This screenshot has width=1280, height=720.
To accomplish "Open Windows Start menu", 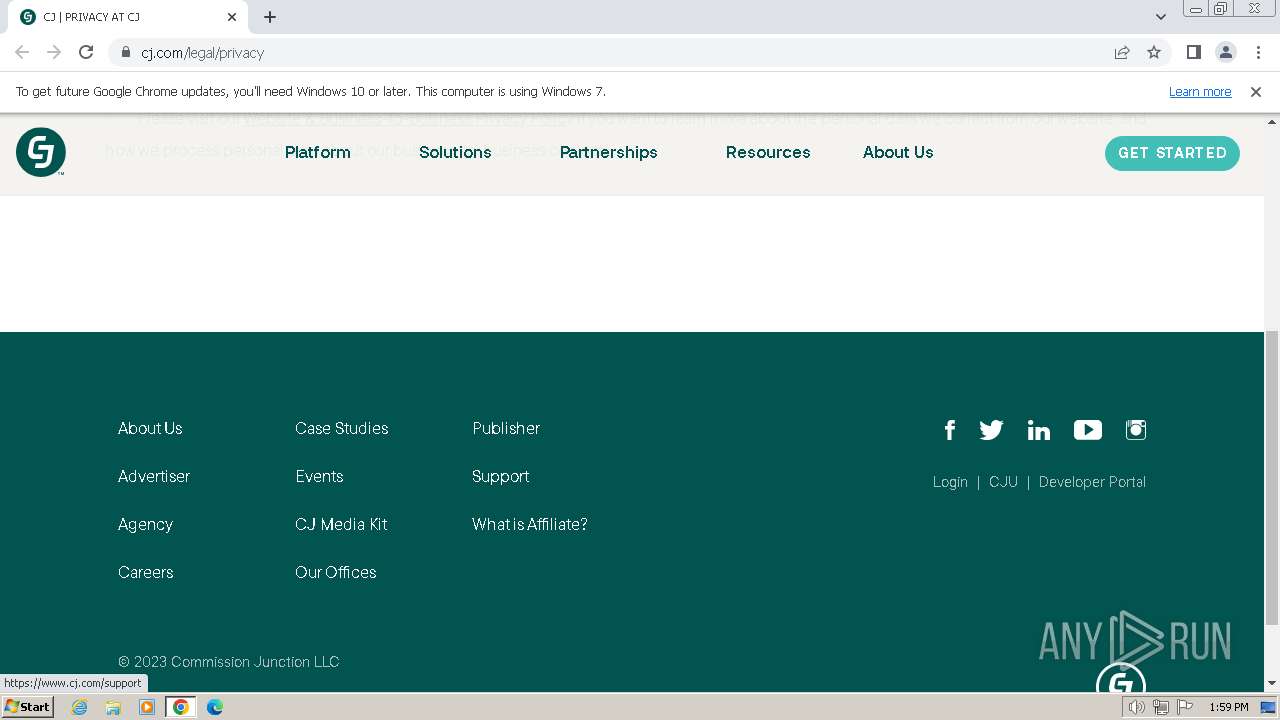I will click(28, 707).
